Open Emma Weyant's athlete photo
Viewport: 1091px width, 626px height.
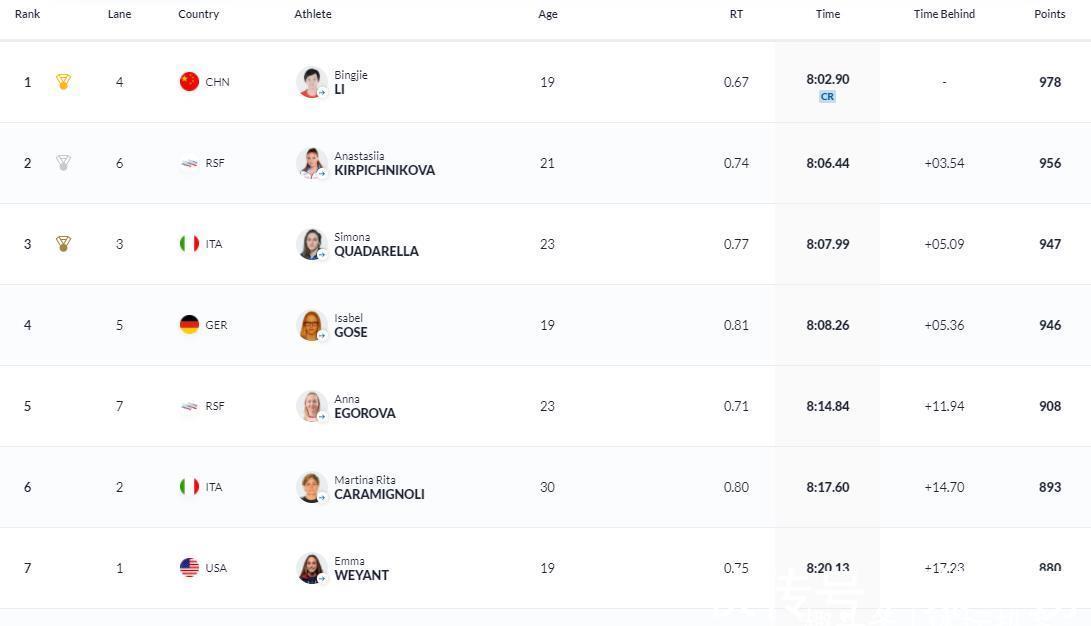[312, 568]
